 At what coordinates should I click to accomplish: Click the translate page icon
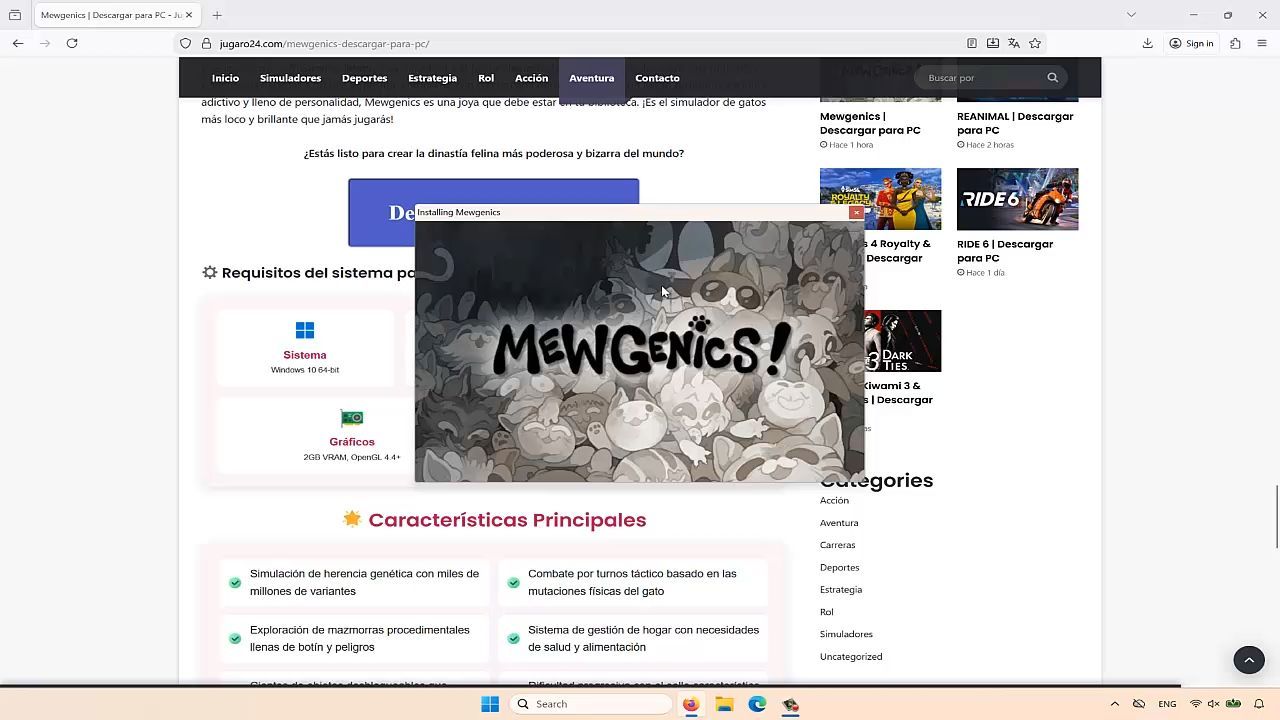click(x=1013, y=43)
